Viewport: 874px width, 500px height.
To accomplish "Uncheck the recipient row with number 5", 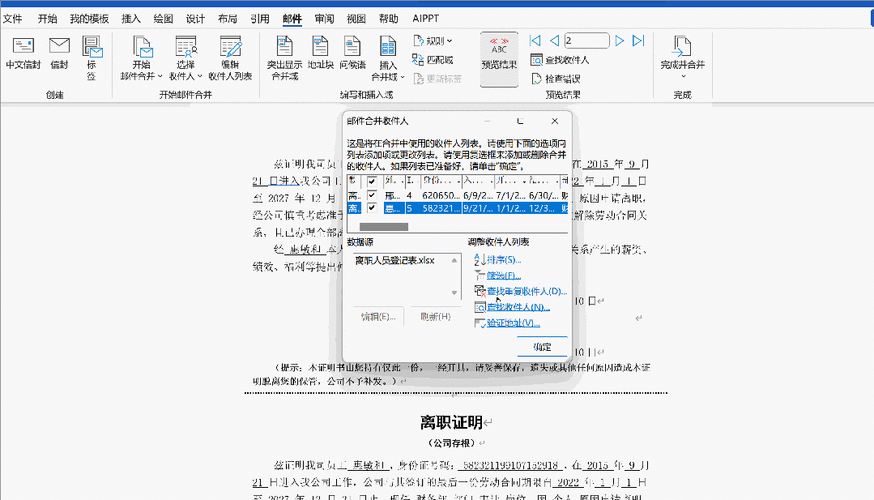I will click(x=372, y=208).
